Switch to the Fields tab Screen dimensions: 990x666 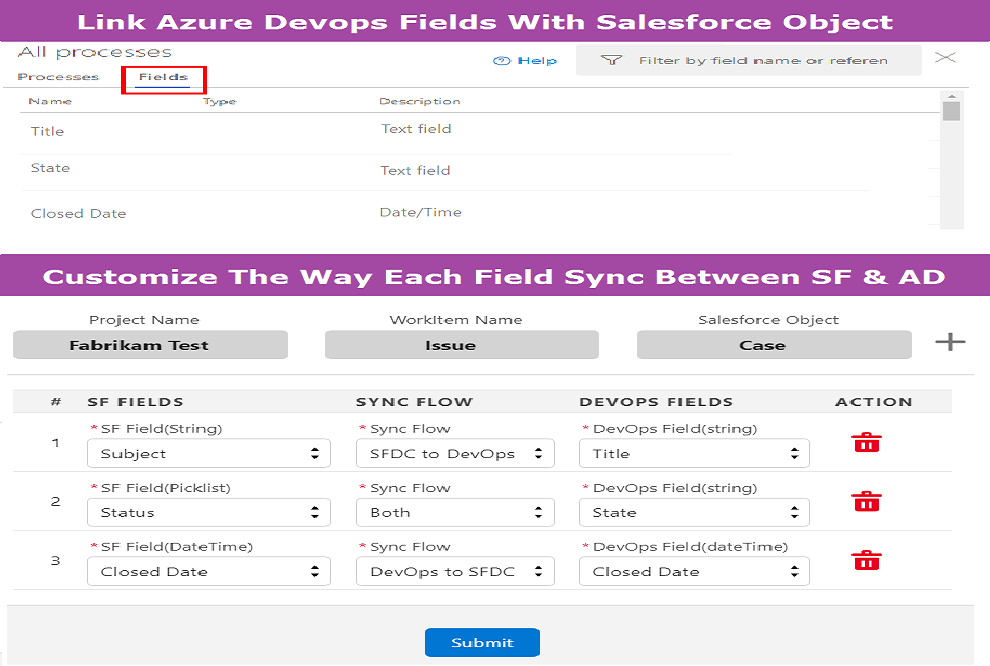click(x=163, y=76)
